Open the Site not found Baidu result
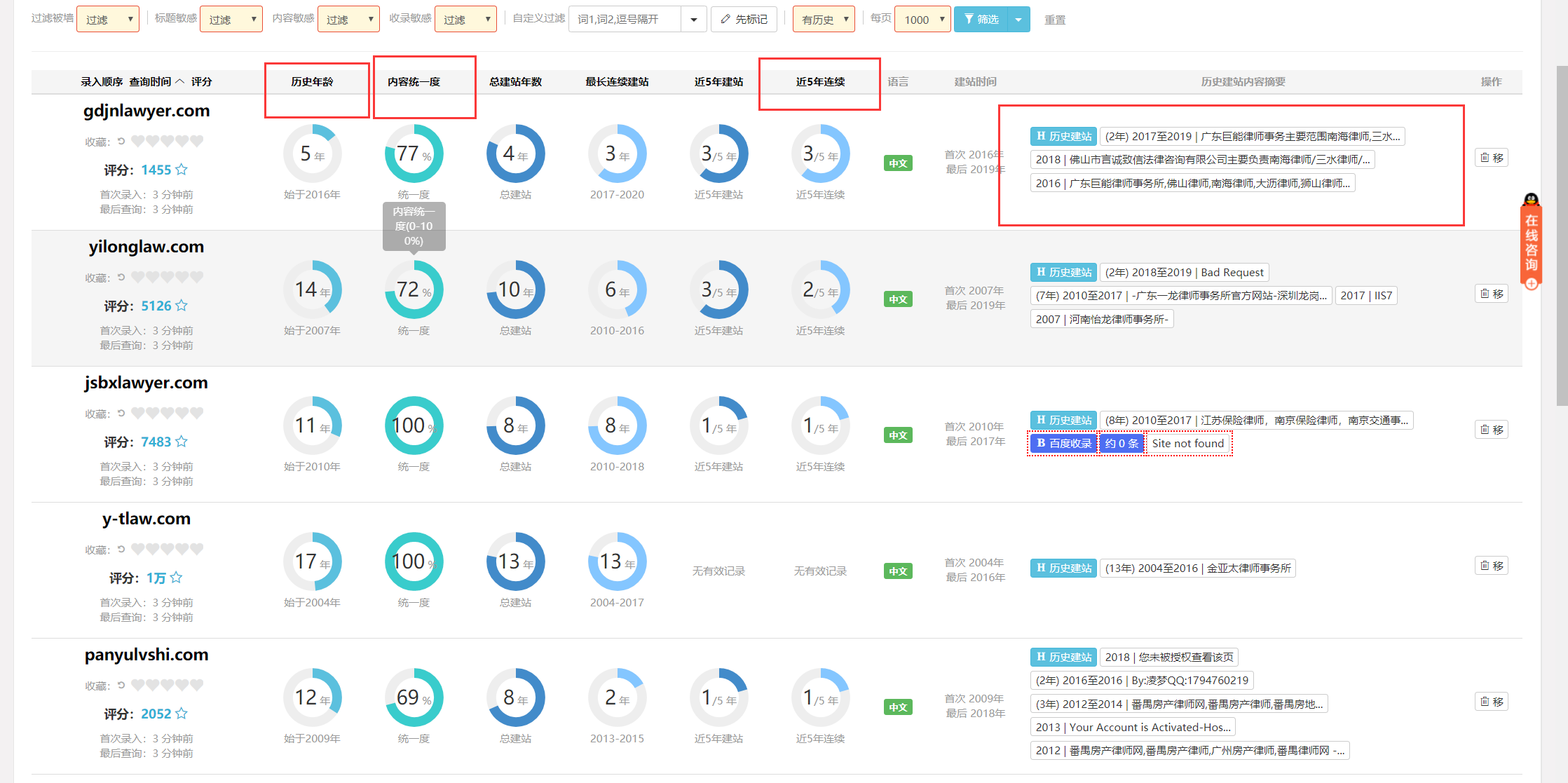 [x=1188, y=444]
